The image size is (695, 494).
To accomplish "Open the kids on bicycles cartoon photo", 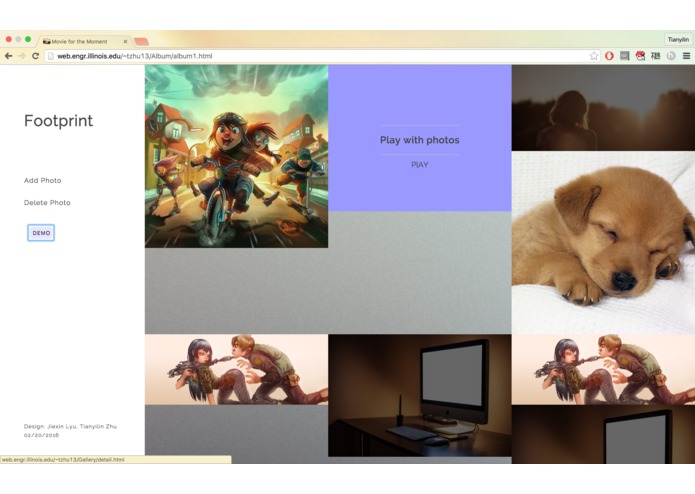I will [236, 156].
